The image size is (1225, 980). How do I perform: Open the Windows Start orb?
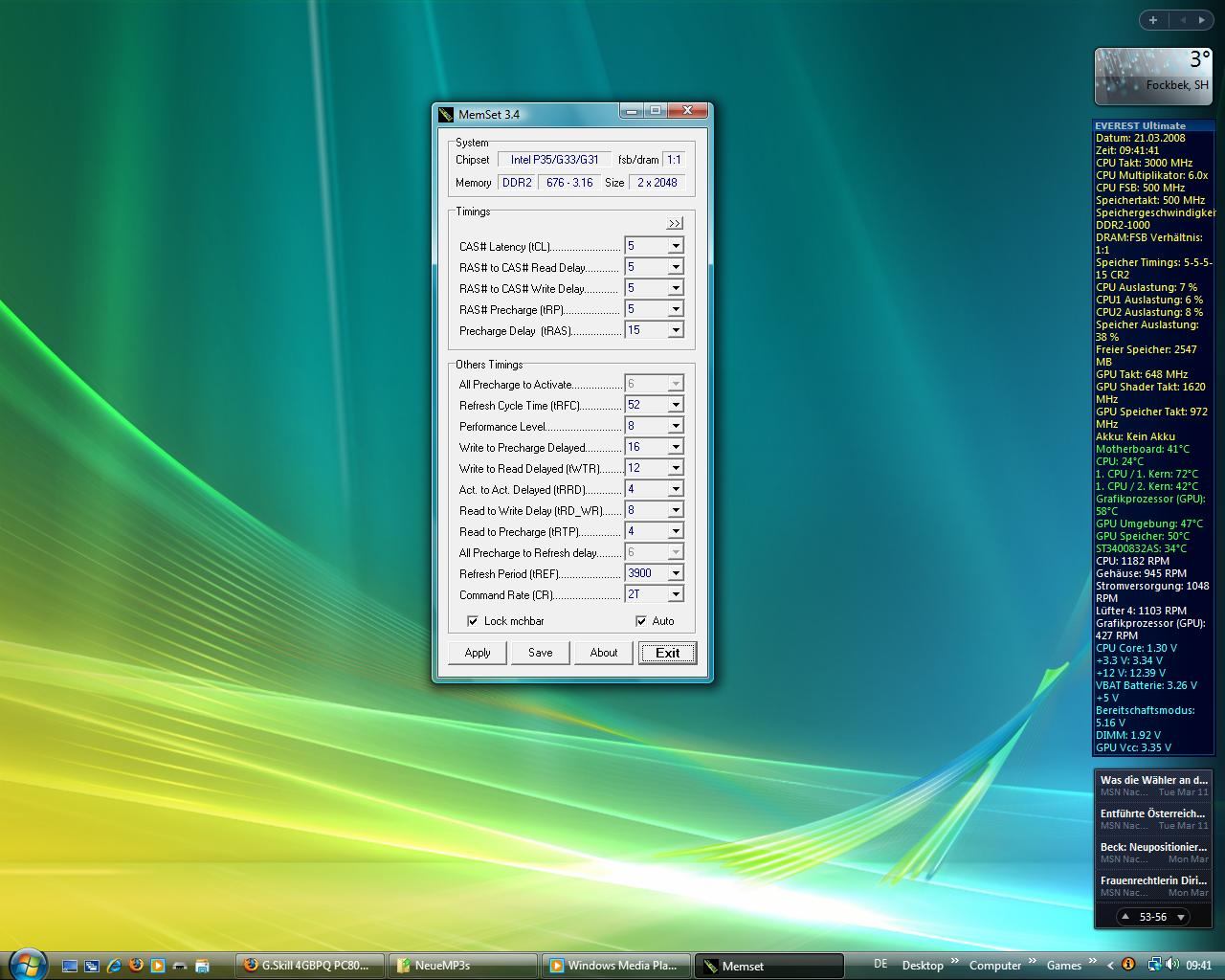pos(27,964)
